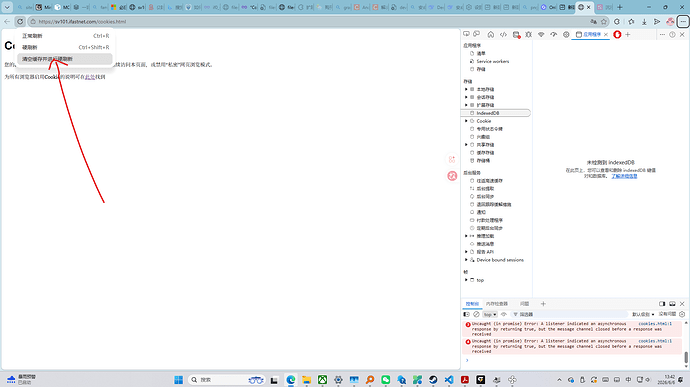Open the DevTools Welcome home icon
This screenshot has height=387, width=690.
491,34
